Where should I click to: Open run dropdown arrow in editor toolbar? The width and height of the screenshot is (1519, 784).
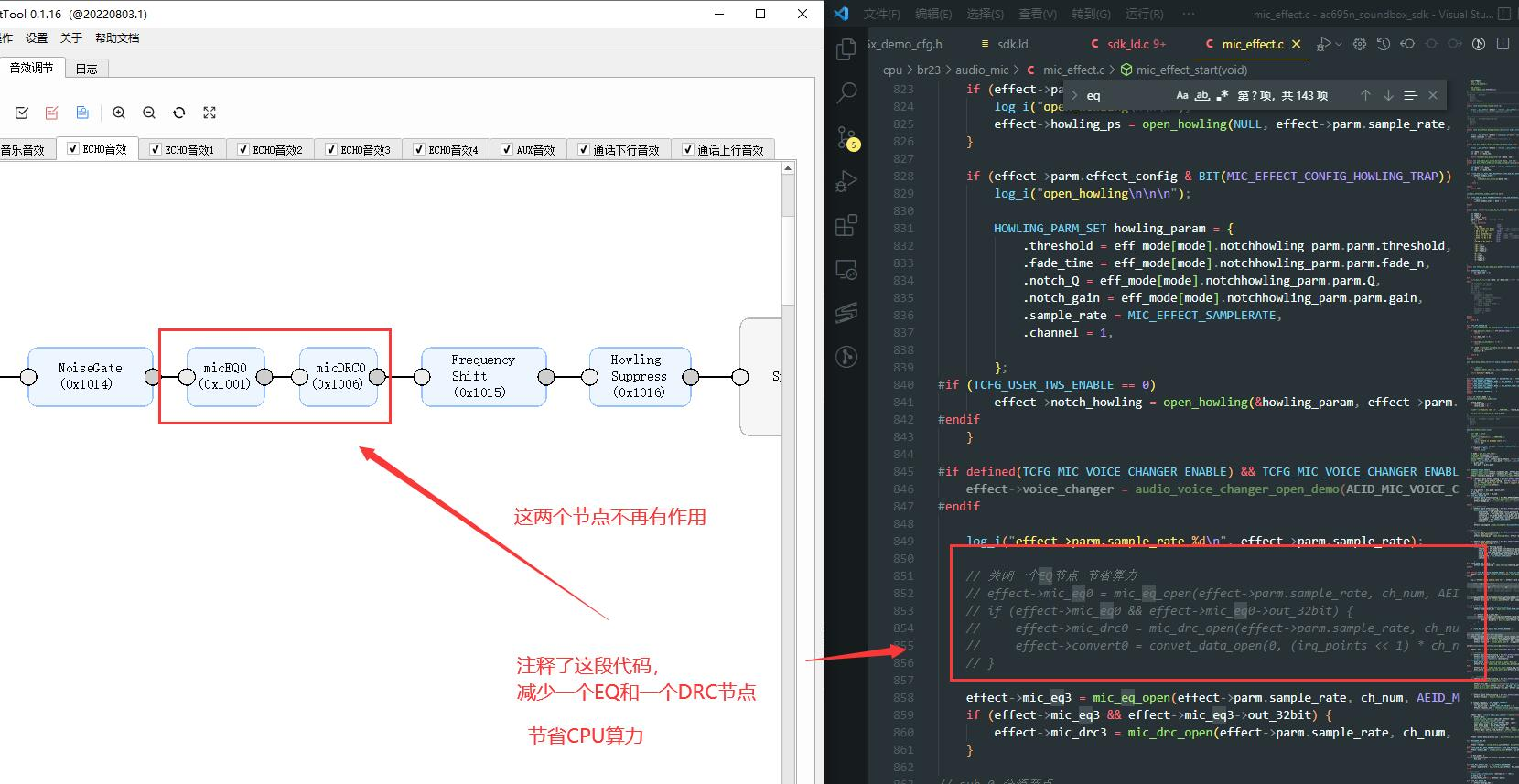click(1339, 44)
